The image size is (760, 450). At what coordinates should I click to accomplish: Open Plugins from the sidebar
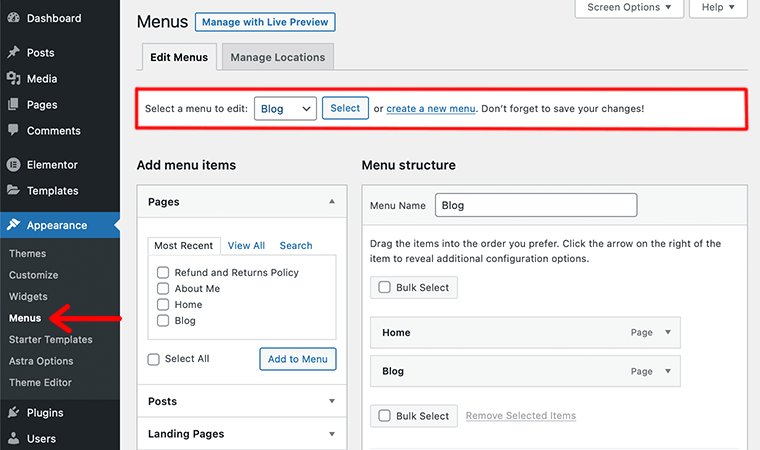(x=45, y=413)
